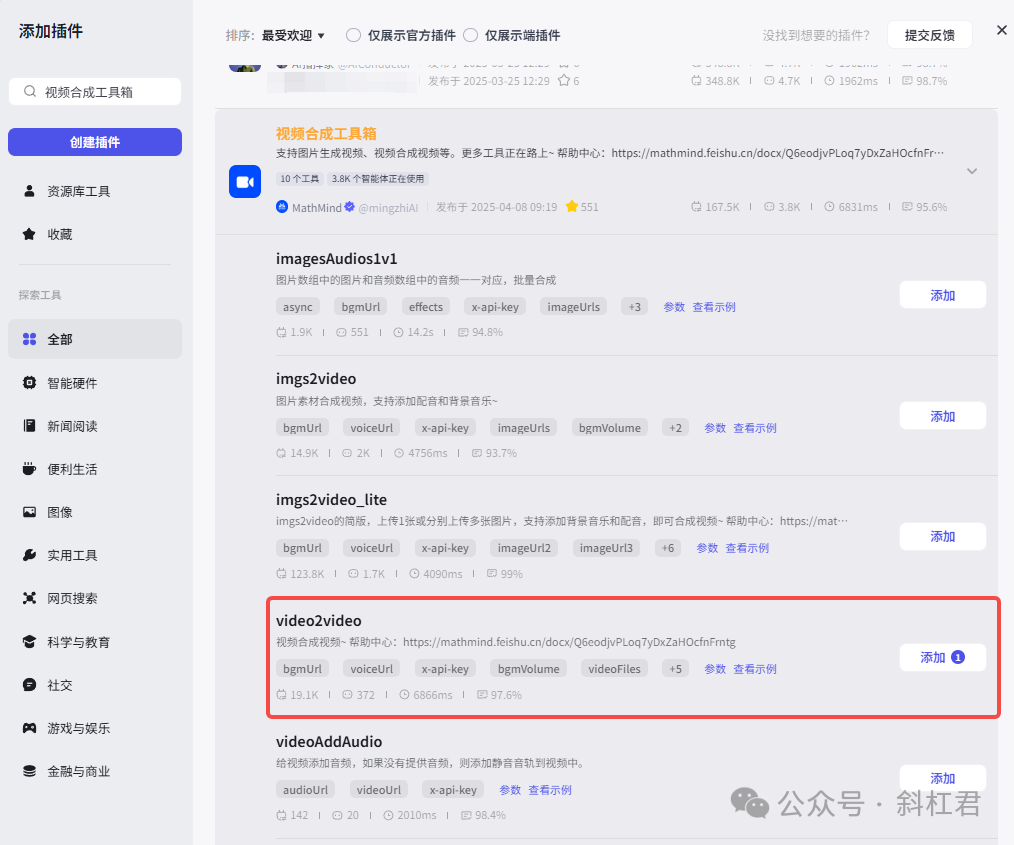Click the videoFiles parameter tag
This screenshot has width=1014, height=845.
coord(614,669)
